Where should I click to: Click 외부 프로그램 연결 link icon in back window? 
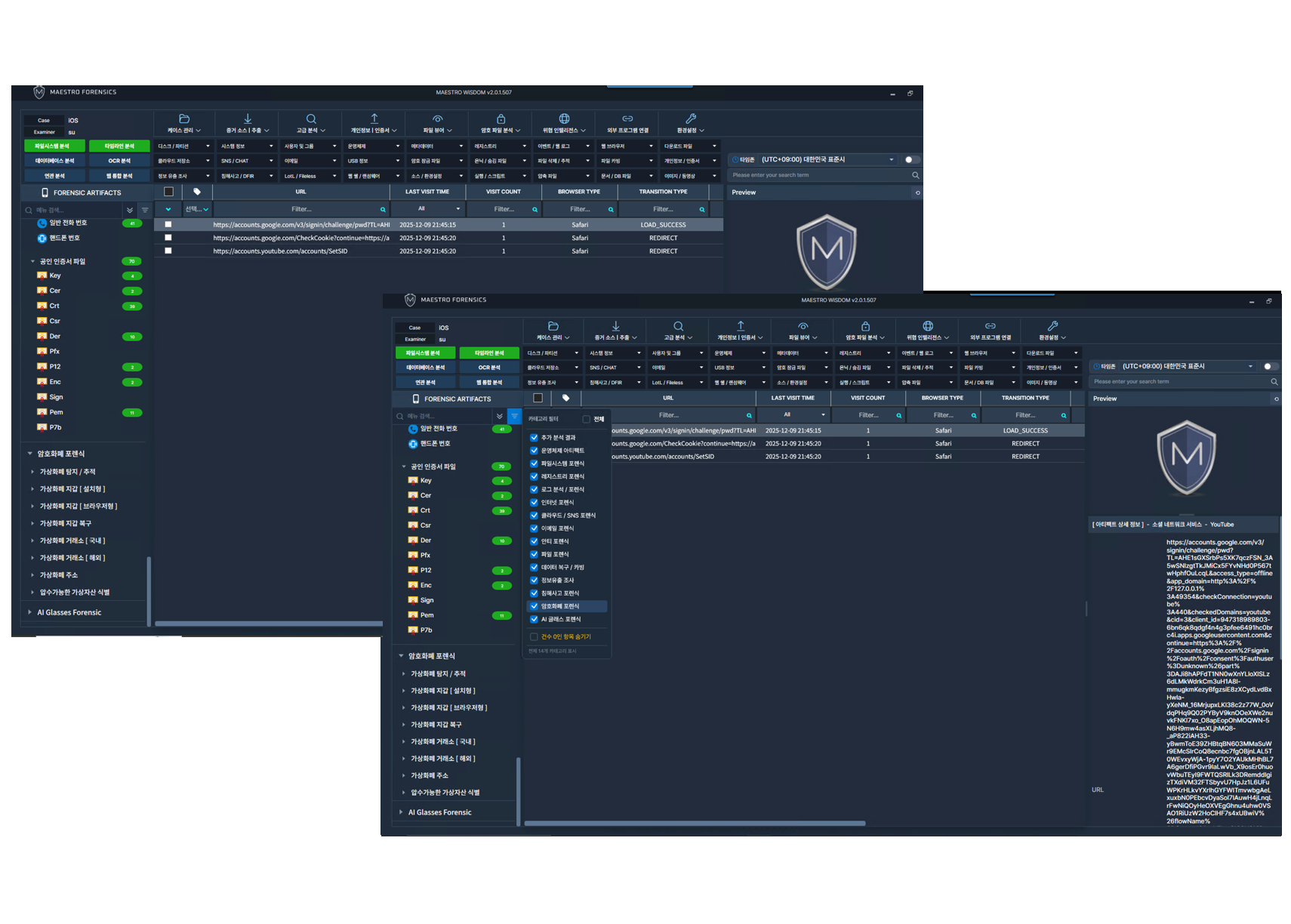click(x=627, y=119)
